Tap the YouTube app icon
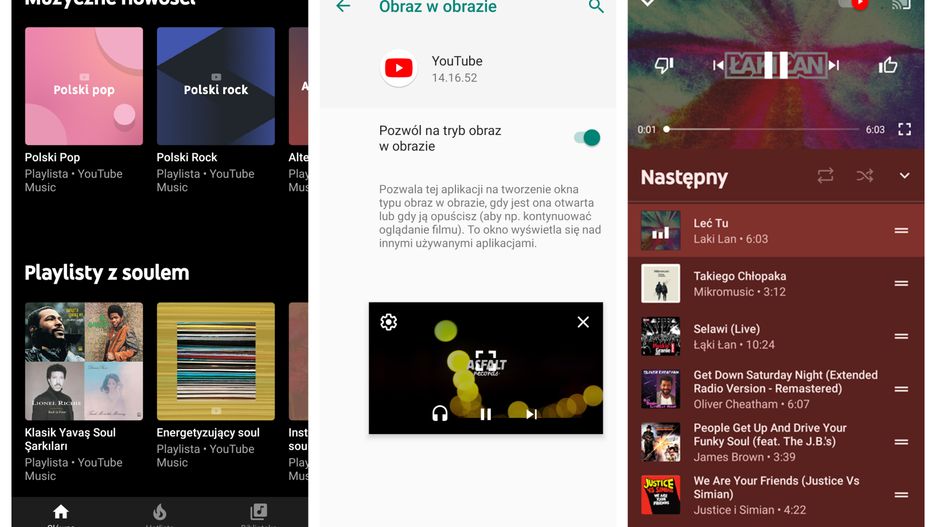This screenshot has width=936, height=527. [399, 68]
